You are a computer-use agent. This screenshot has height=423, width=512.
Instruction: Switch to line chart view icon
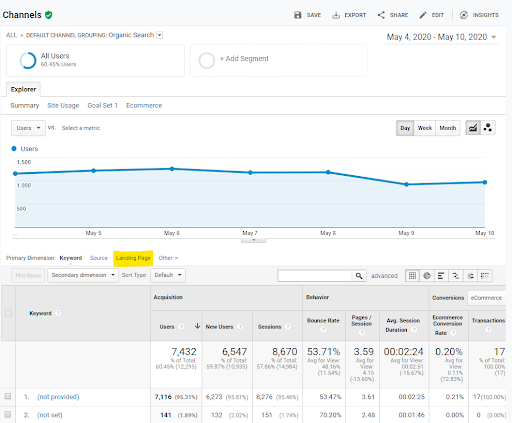pyautogui.click(x=473, y=128)
